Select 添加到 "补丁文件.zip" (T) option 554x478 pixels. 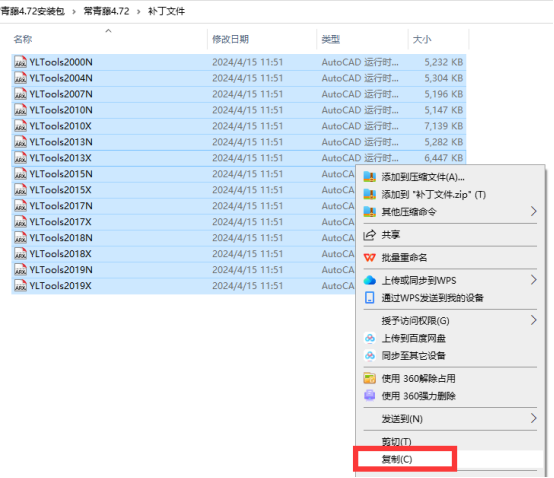[x=434, y=194]
